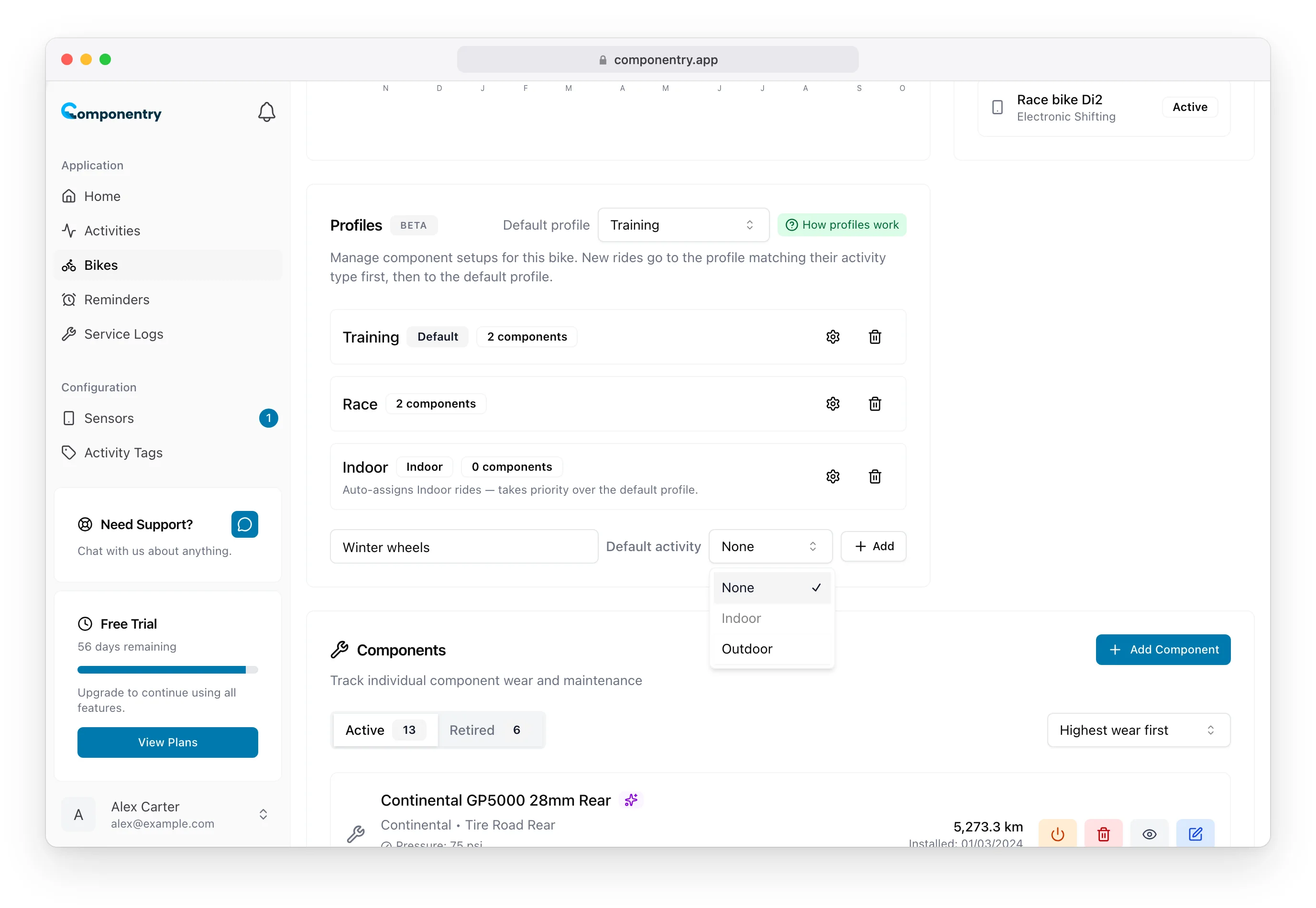1316x908 pixels.
Task: Click the Free Trial progress bar
Action: pos(167,670)
